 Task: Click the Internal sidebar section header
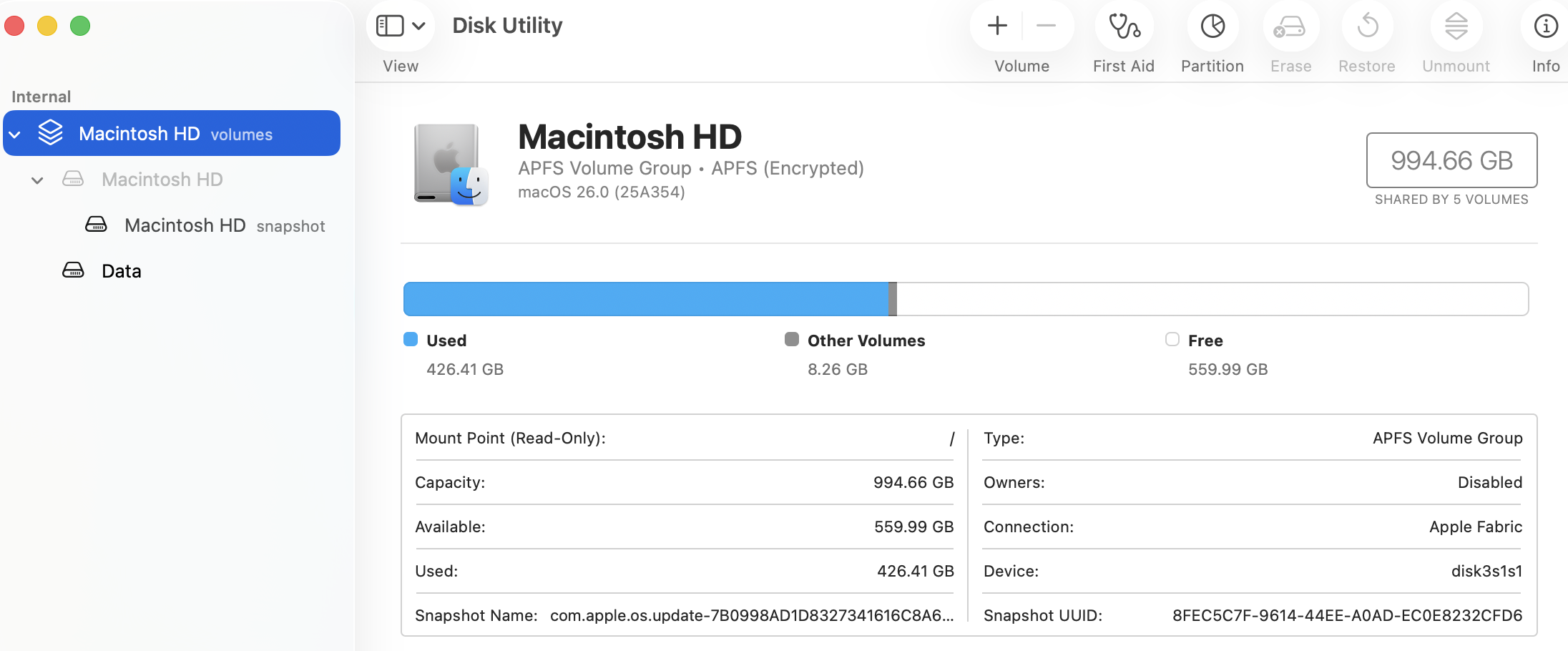[x=41, y=97]
